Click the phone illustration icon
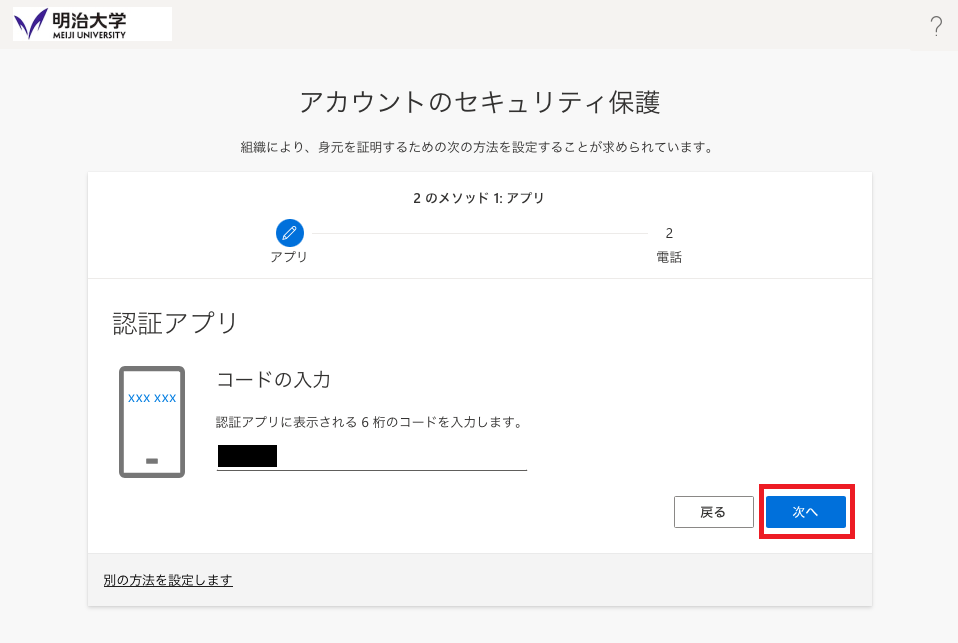The image size is (958, 643). (152, 421)
